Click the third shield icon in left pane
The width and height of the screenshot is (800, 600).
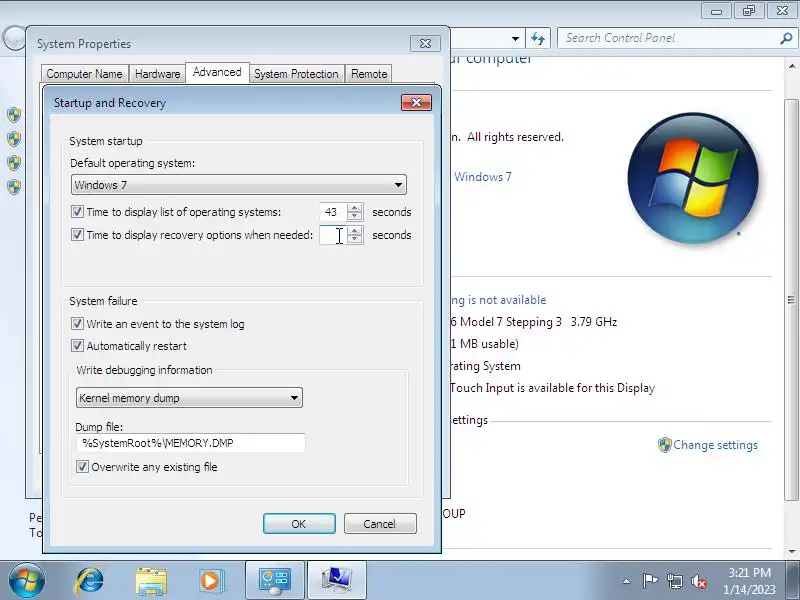pos(14,163)
